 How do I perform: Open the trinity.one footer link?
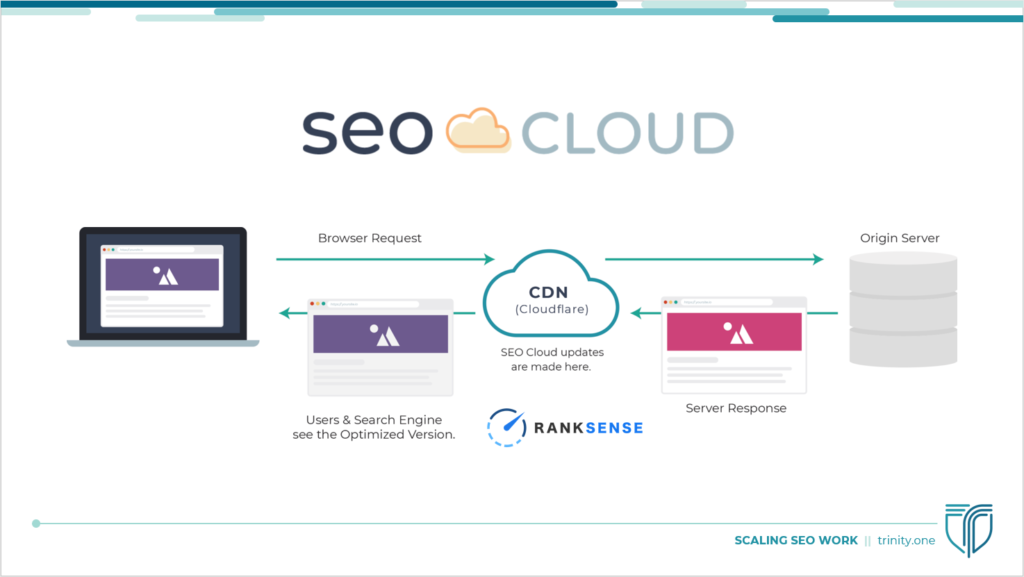[x=906, y=540]
